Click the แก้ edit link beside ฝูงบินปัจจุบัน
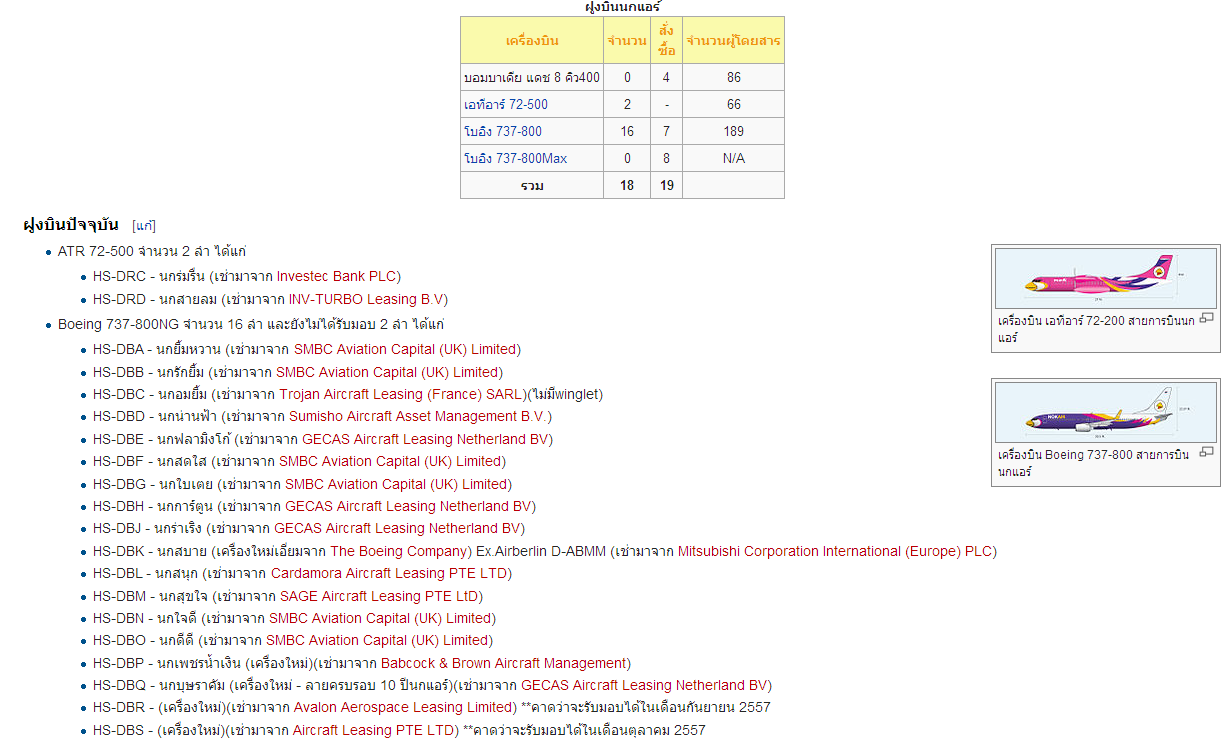The width and height of the screenshot is (1223, 739). click(144, 226)
